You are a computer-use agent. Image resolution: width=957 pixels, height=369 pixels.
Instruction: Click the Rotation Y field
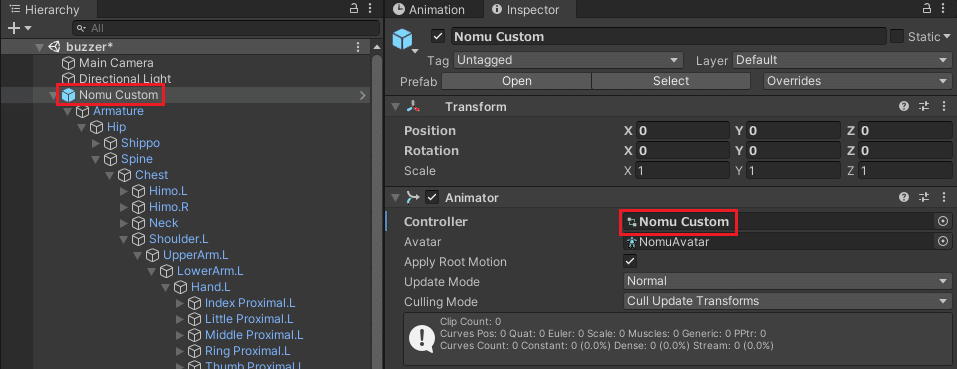[x=794, y=150]
